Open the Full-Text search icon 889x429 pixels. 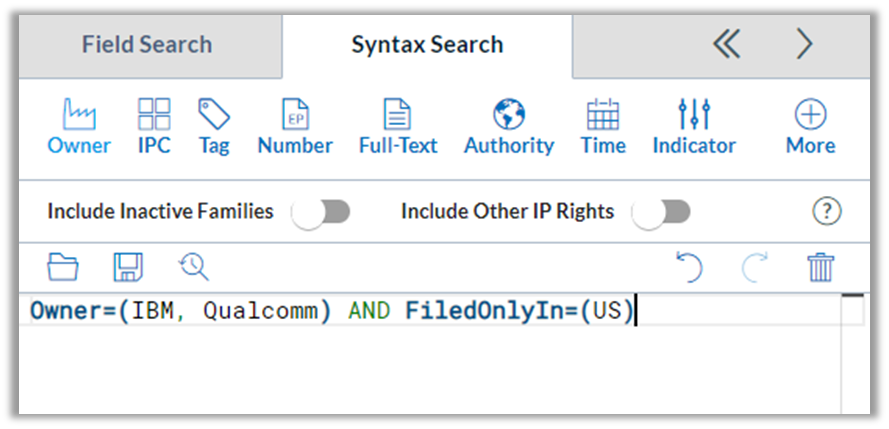point(397,114)
